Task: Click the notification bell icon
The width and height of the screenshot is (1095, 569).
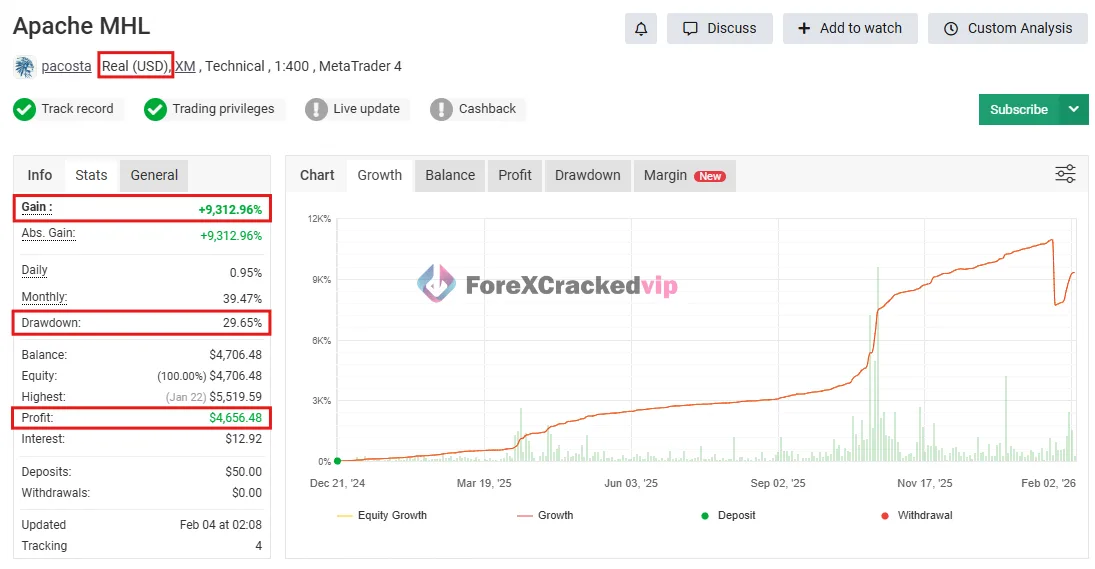Action: pyautogui.click(x=641, y=28)
